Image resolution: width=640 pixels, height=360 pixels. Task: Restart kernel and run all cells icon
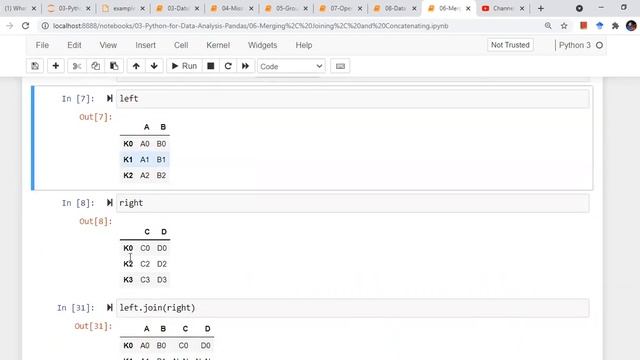tap(245, 66)
